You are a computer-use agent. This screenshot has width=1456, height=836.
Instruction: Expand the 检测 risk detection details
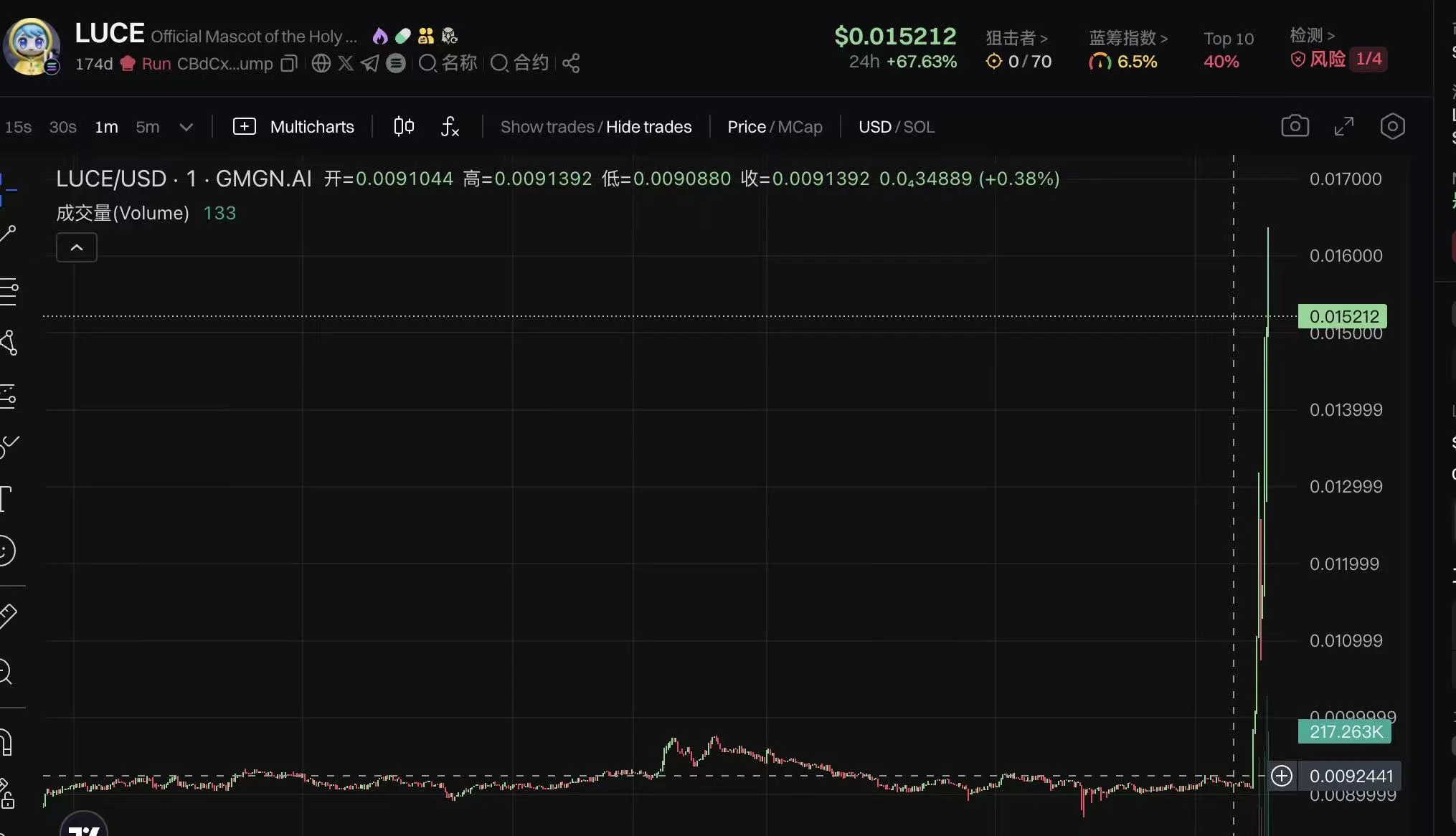(1312, 35)
